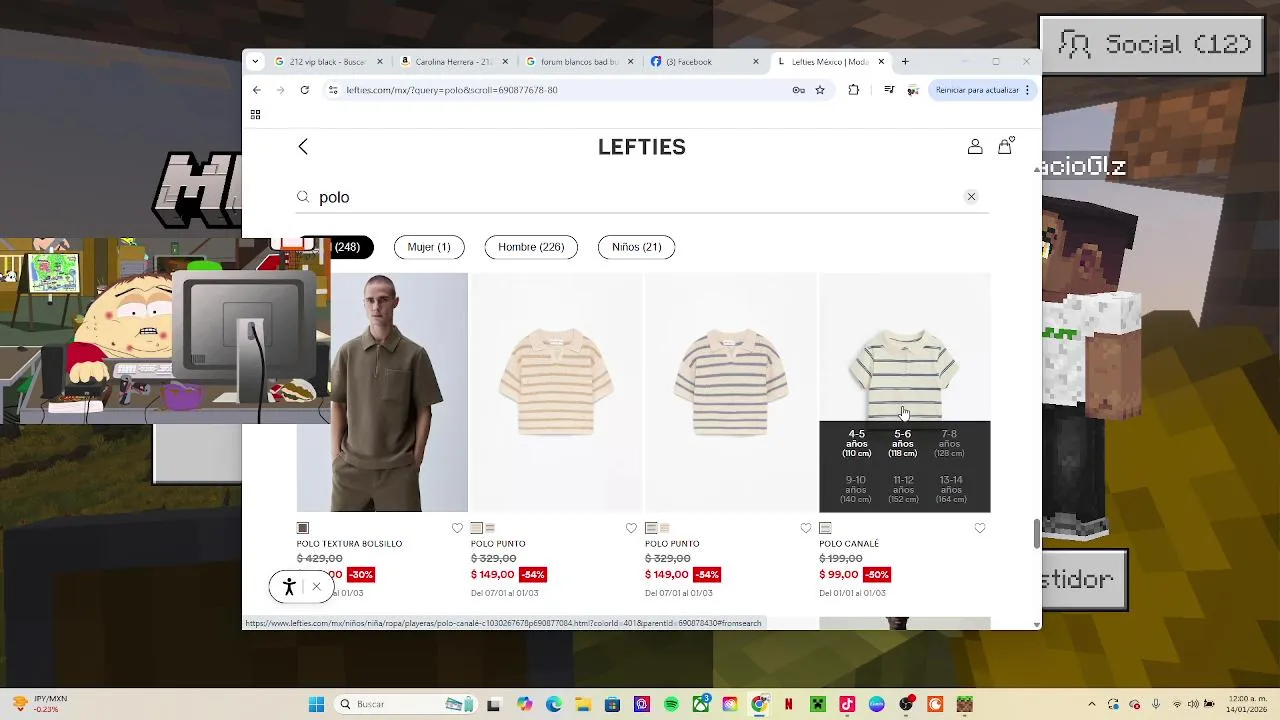Switch to the Facebook tab
1280x720 pixels.
click(706, 62)
